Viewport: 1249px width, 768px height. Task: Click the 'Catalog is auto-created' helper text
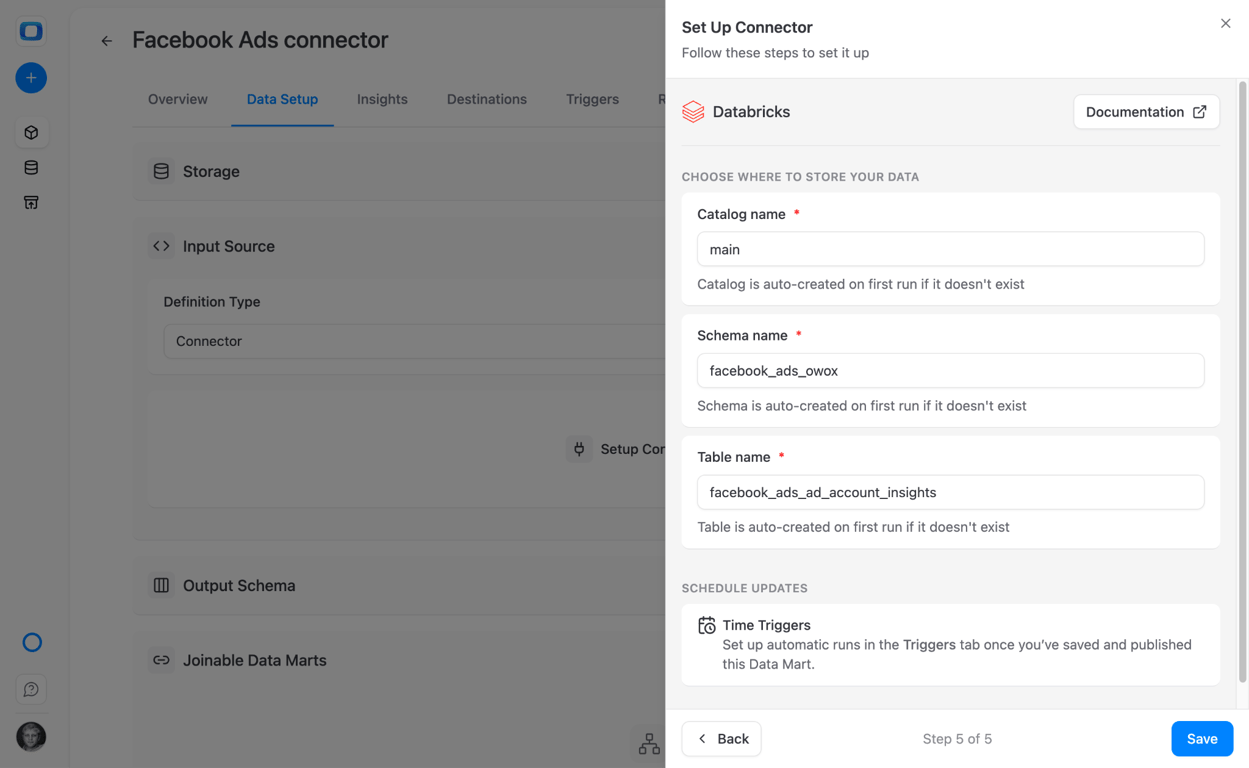[860, 284]
